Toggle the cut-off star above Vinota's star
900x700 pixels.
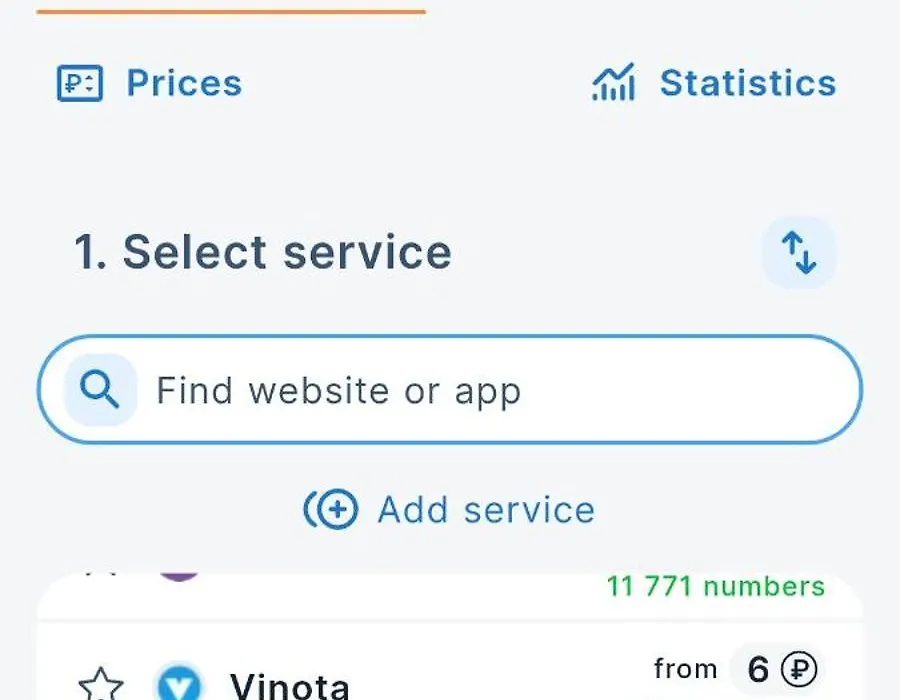(x=101, y=574)
